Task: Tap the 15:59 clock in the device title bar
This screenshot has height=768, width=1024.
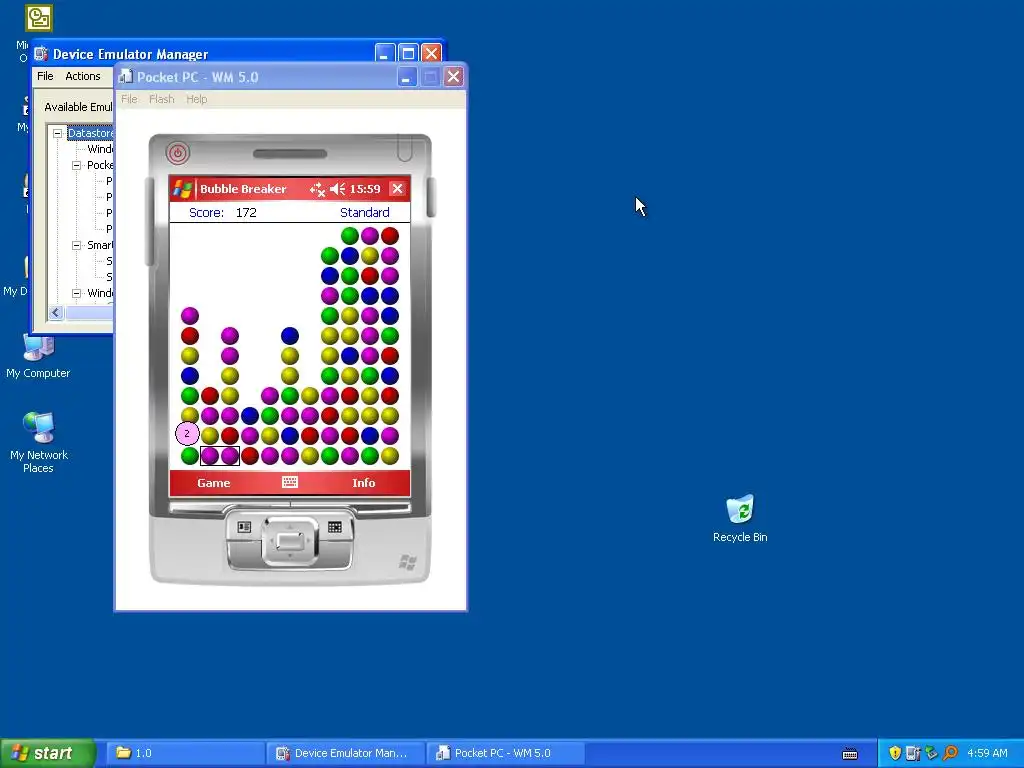Action: coord(364,189)
